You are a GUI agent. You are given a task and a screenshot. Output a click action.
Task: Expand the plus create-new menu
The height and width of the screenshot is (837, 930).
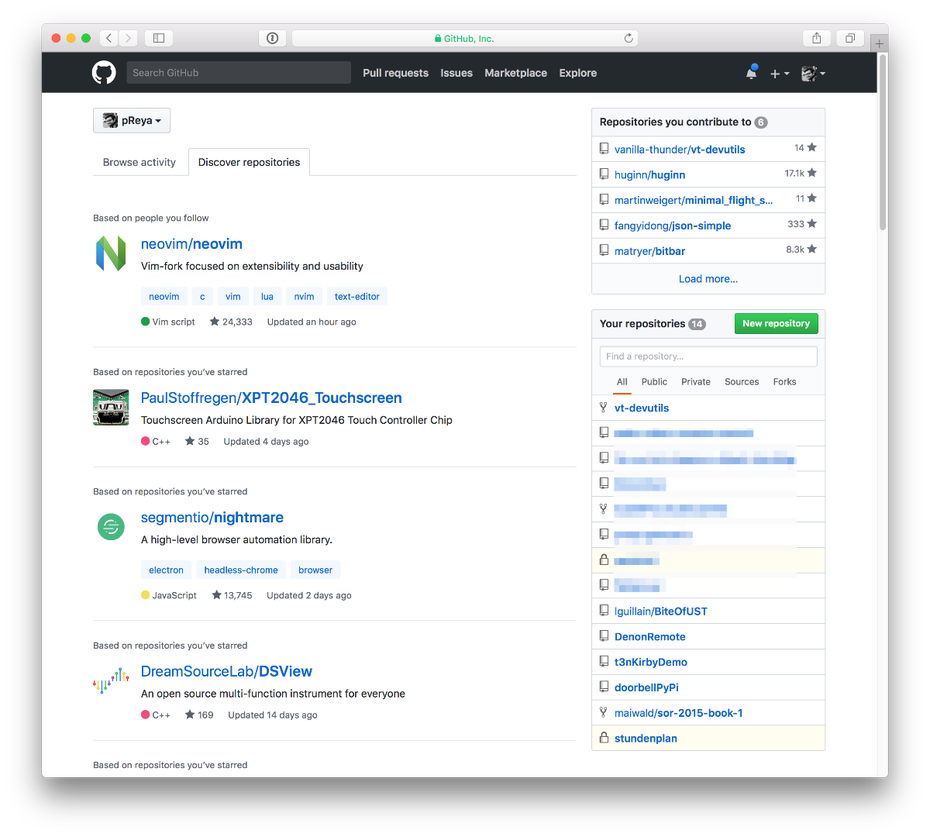coord(779,74)
